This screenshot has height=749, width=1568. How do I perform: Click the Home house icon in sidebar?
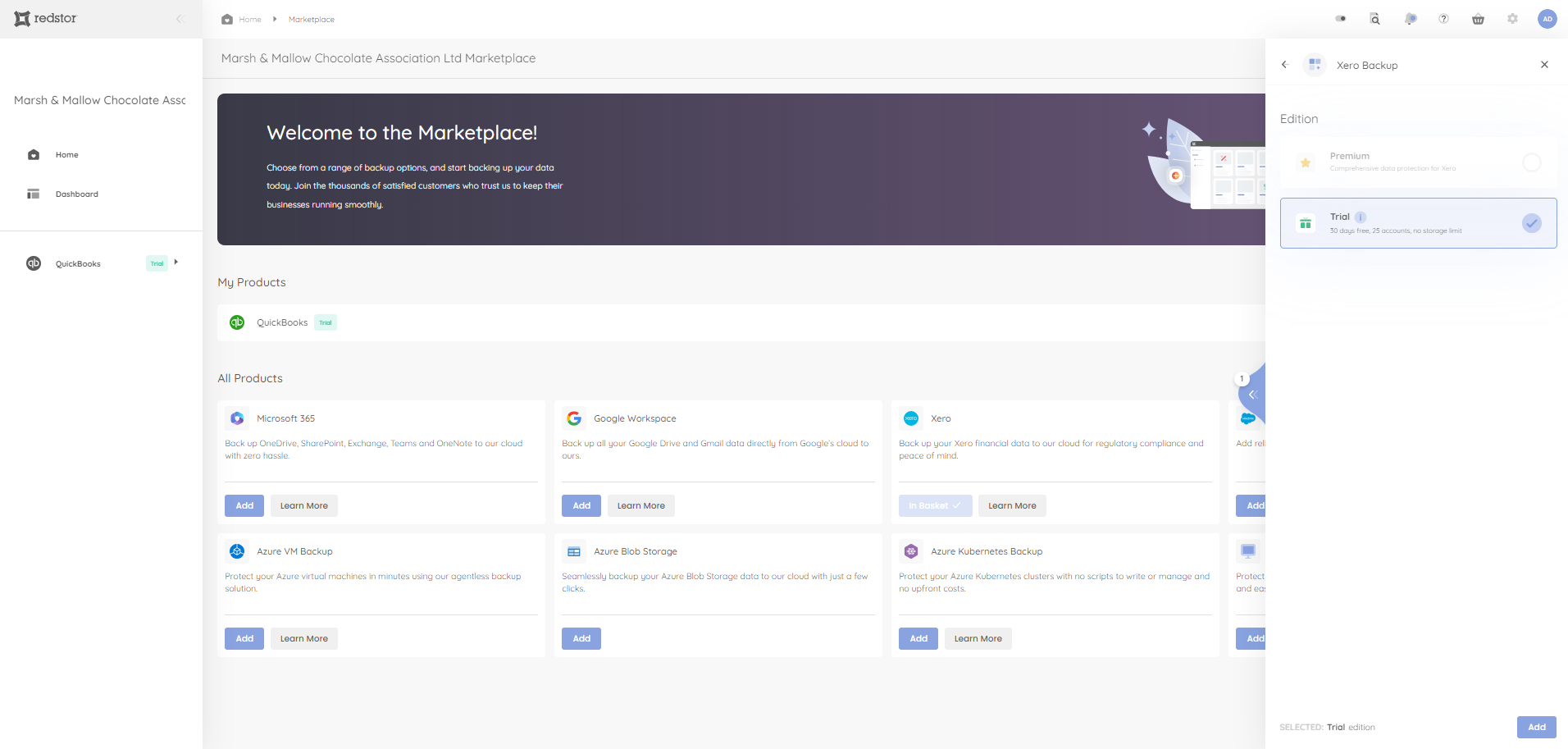pyautogui.click(x=34, y=155)
